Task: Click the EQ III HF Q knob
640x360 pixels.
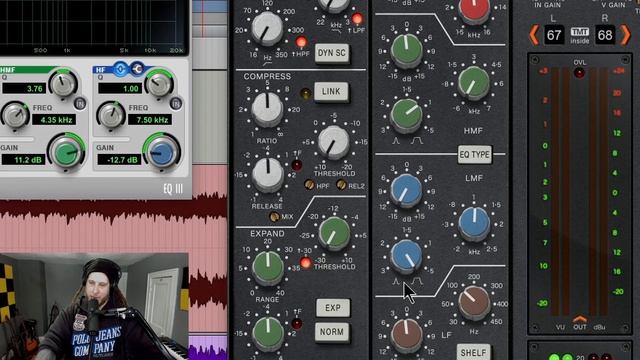Action: (159, 83)
